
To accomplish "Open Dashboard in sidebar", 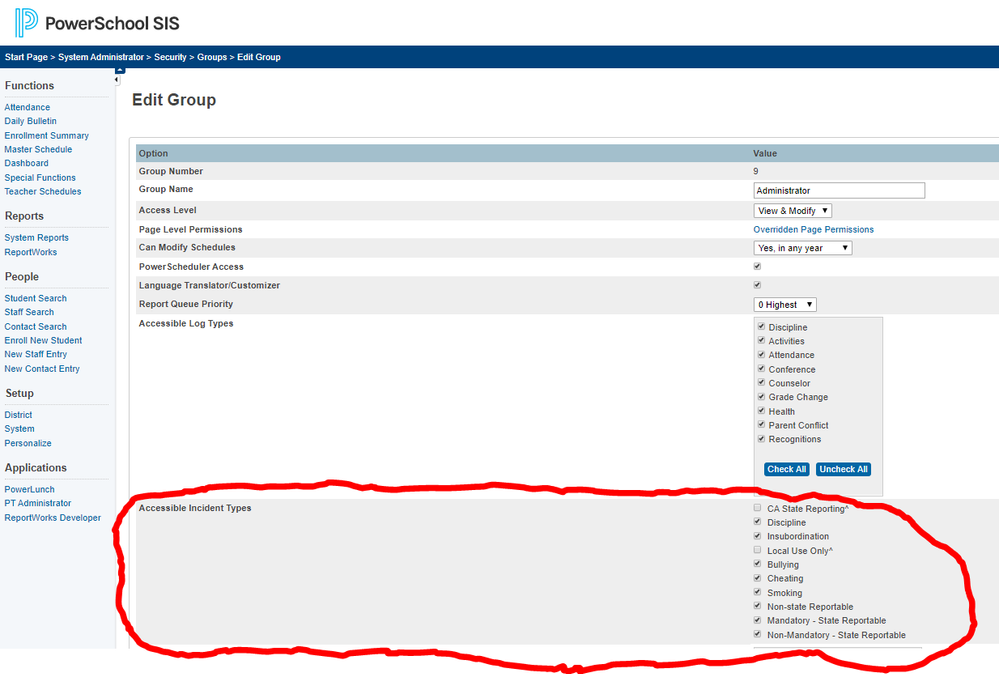I will 26,163.
